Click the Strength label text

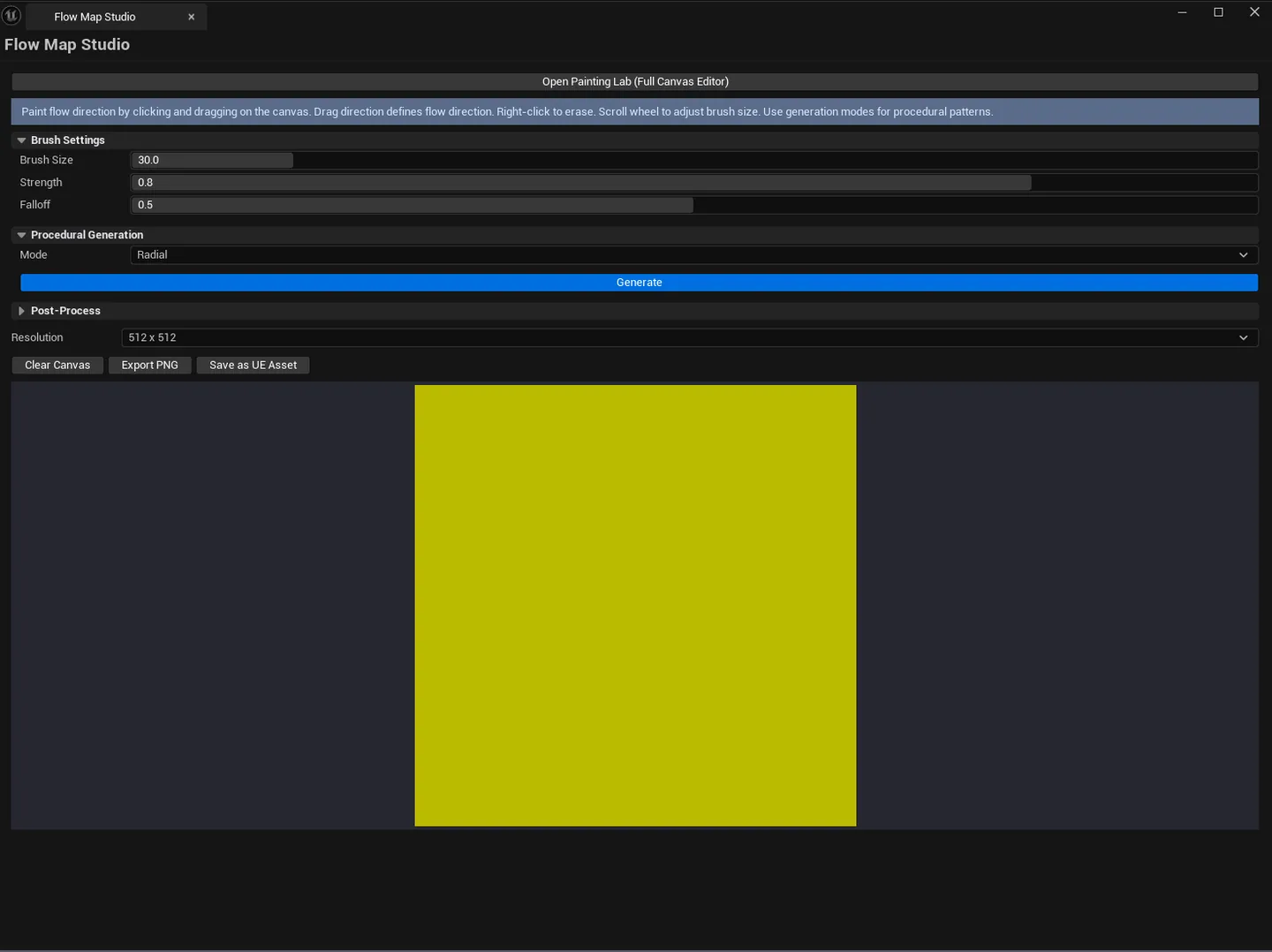tap(41, 183)
